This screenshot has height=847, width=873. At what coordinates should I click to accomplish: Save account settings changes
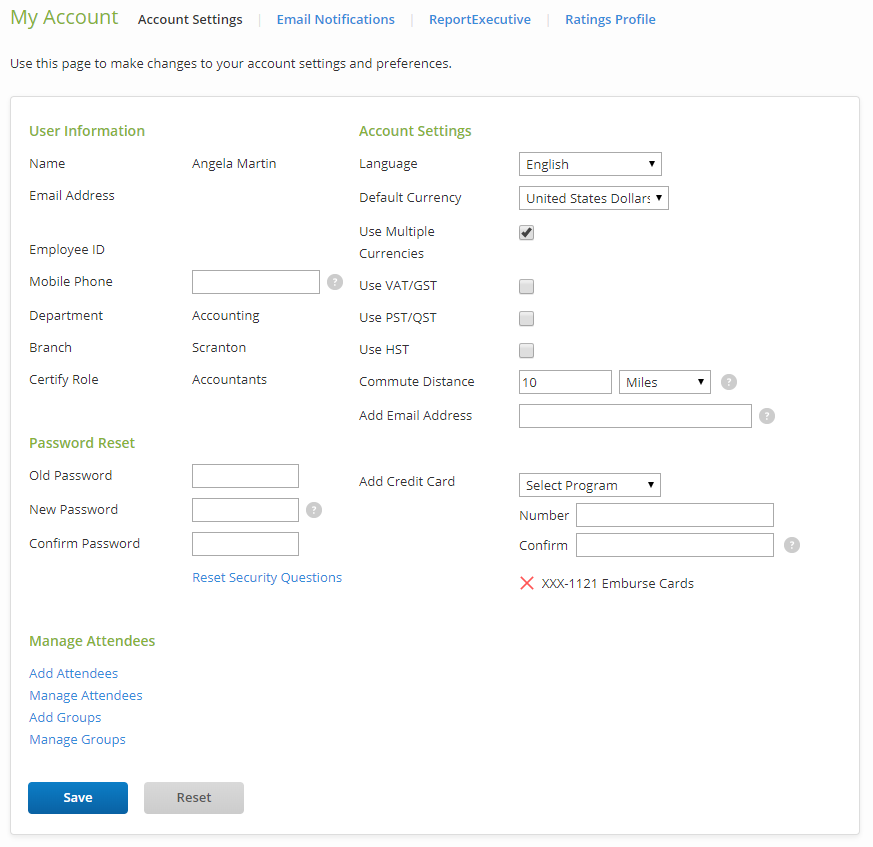tap(77, 797)
